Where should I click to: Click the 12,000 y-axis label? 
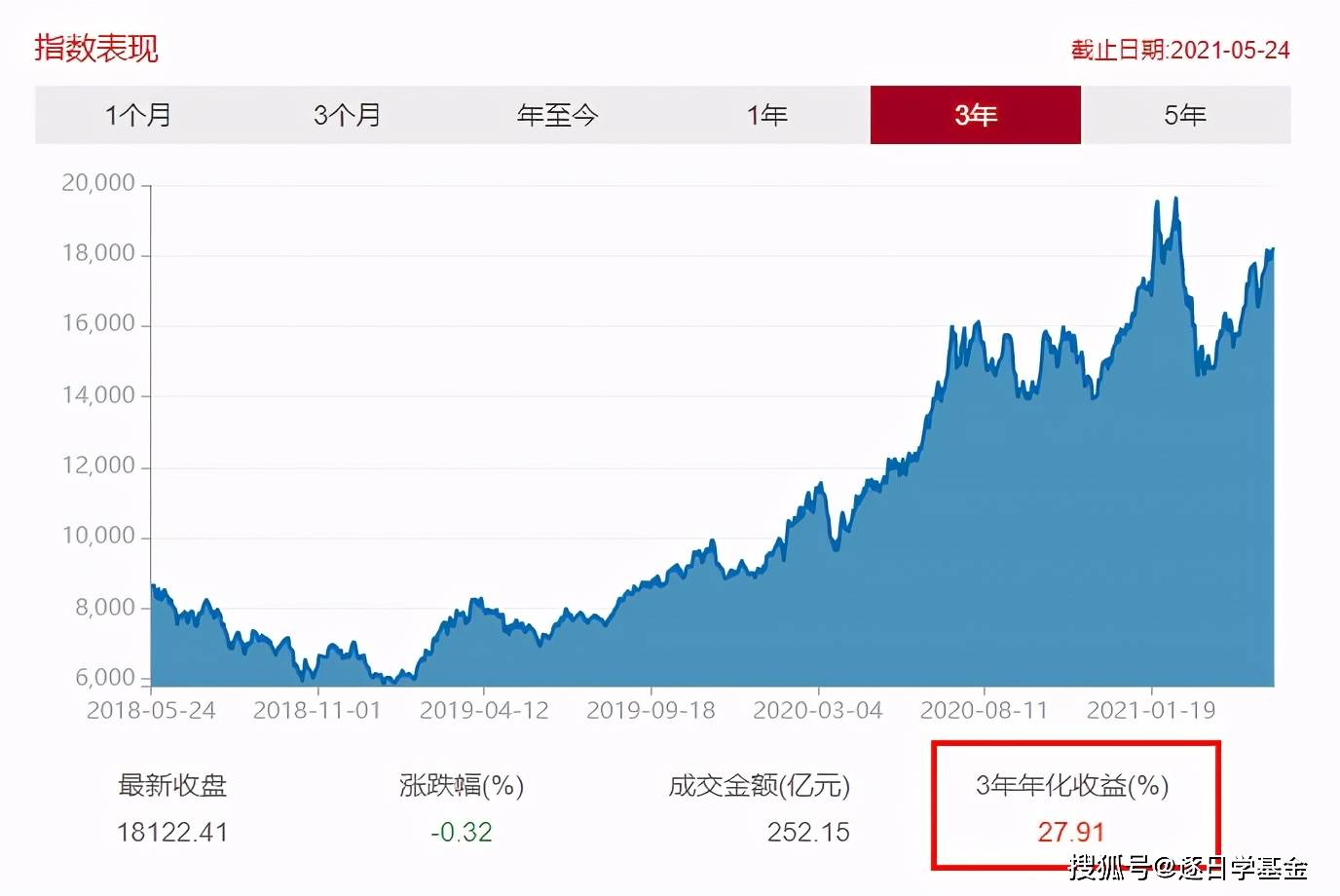point(98,466)
